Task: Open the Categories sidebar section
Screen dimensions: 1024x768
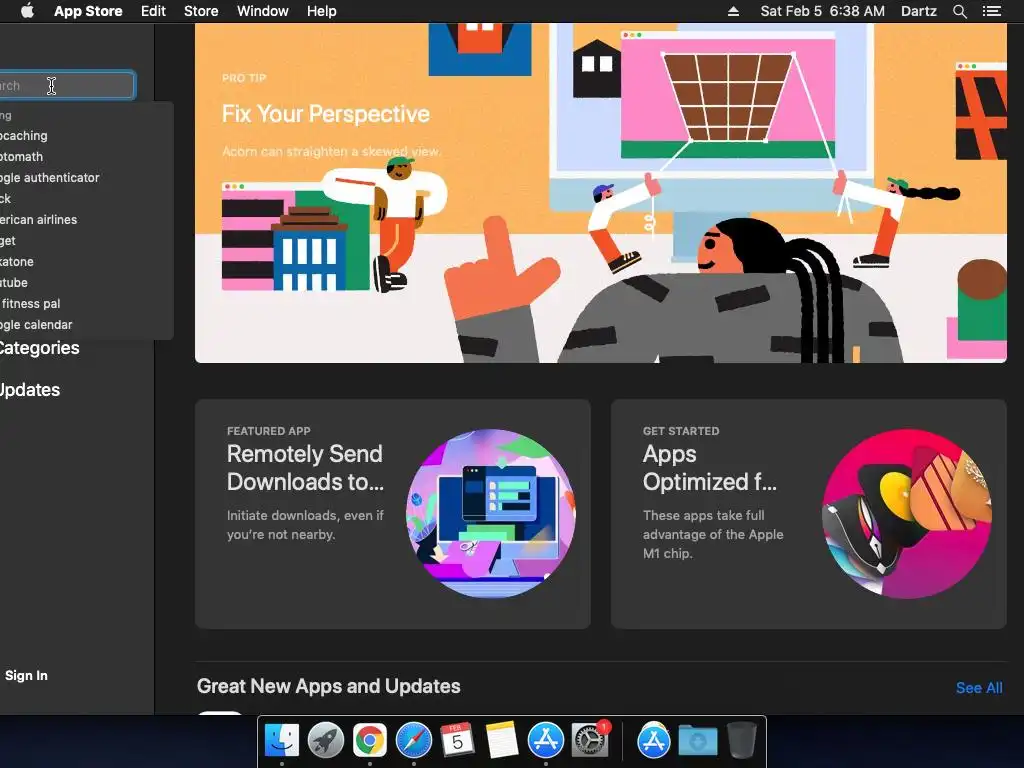Action: tap(39, 348)
